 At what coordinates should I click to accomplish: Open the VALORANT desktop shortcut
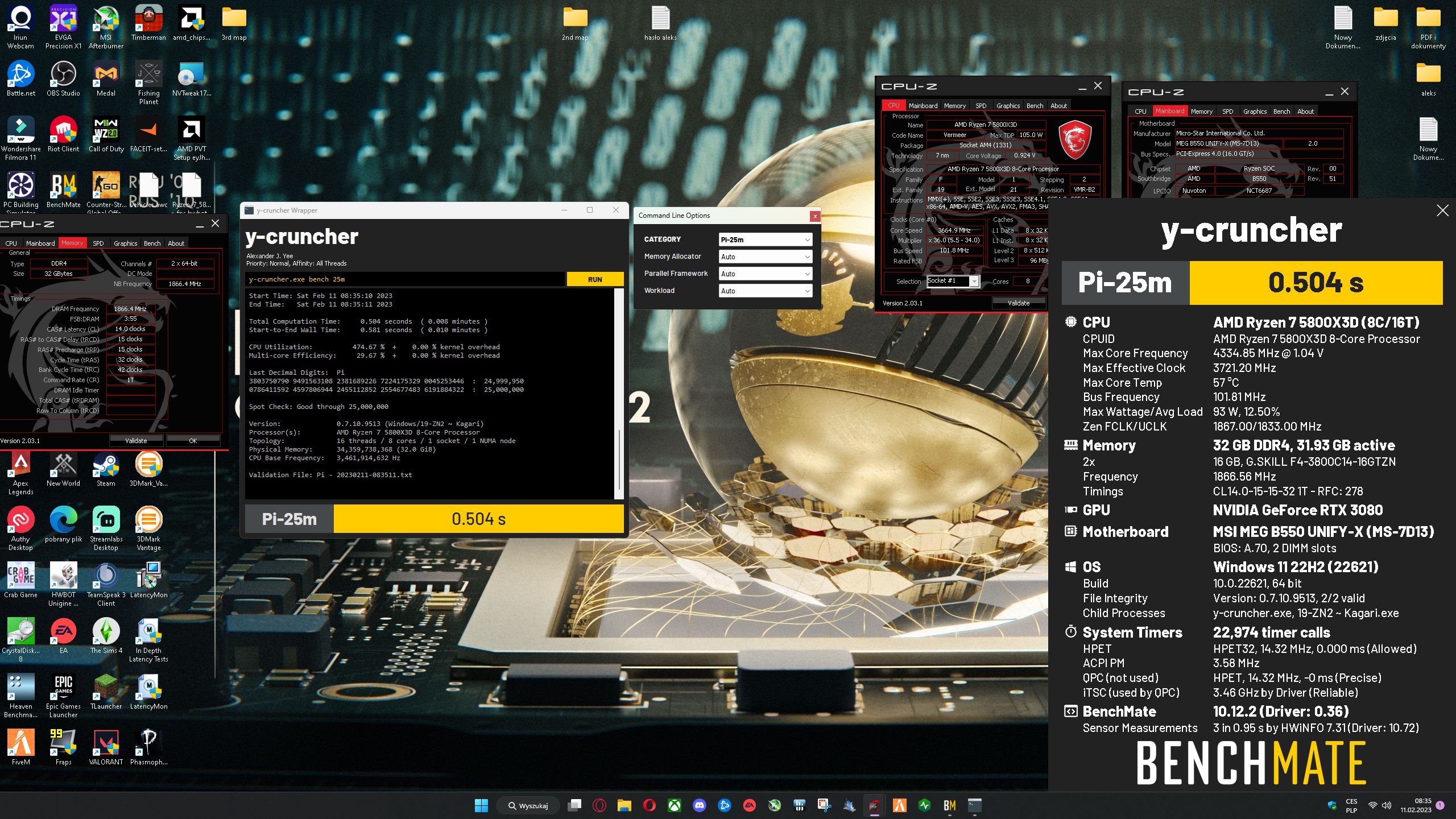pos(106,747)
